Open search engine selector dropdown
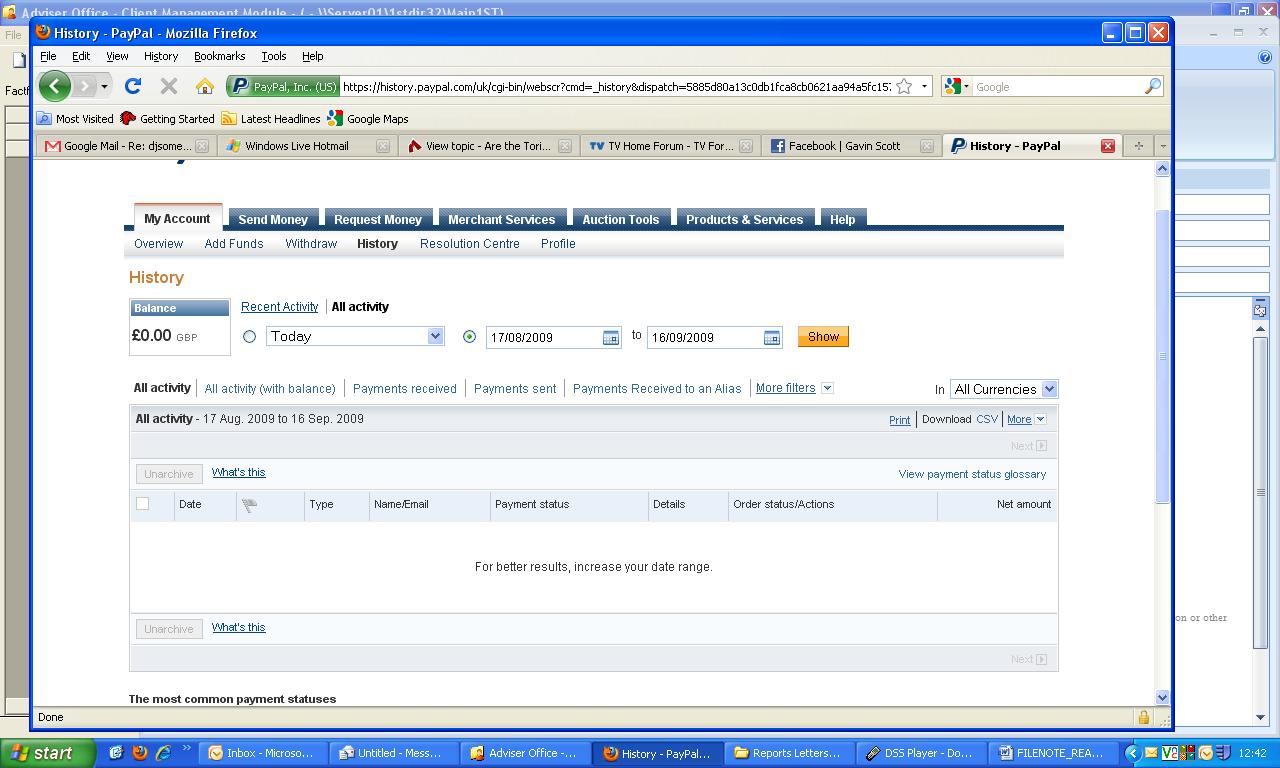This screenshot has width=1280, height=768. (x=956, y=87)
